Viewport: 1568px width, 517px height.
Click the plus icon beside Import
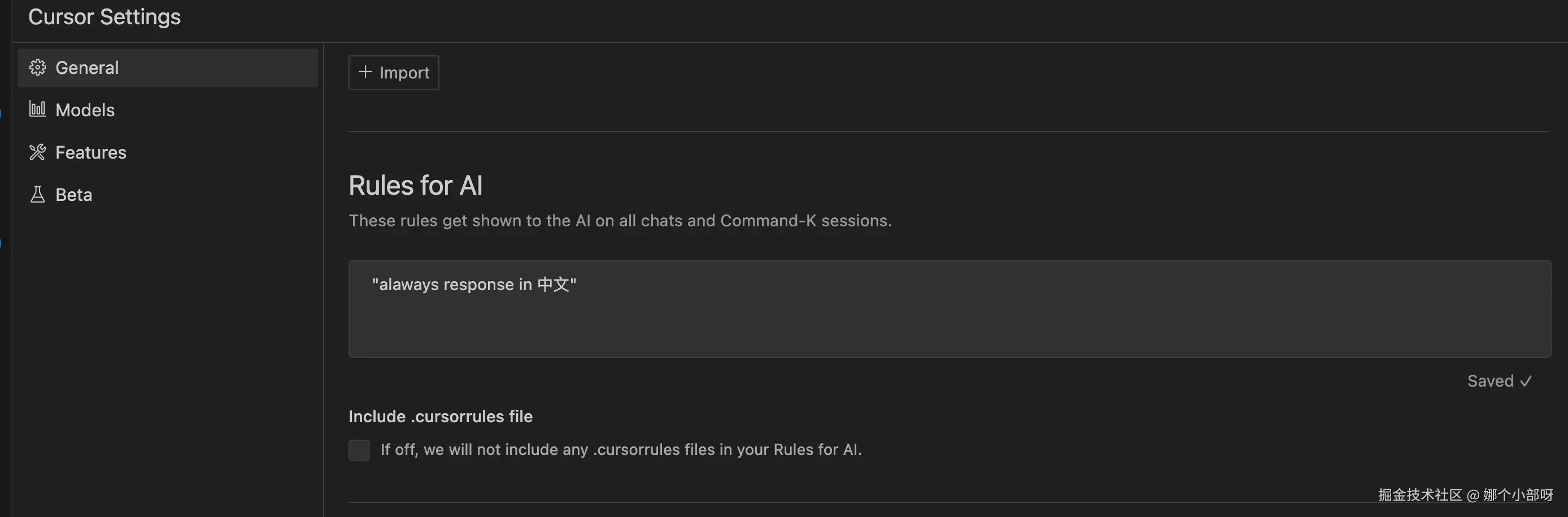(365, 72)
